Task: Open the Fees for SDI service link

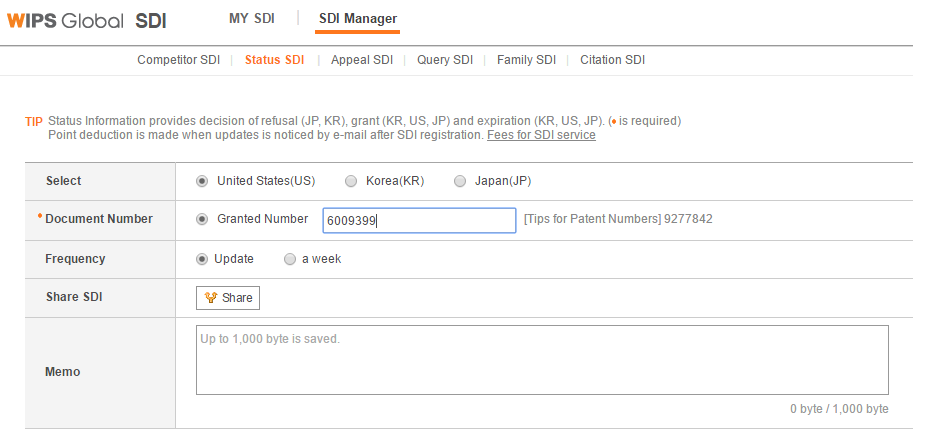Action: tap(541, 135)
